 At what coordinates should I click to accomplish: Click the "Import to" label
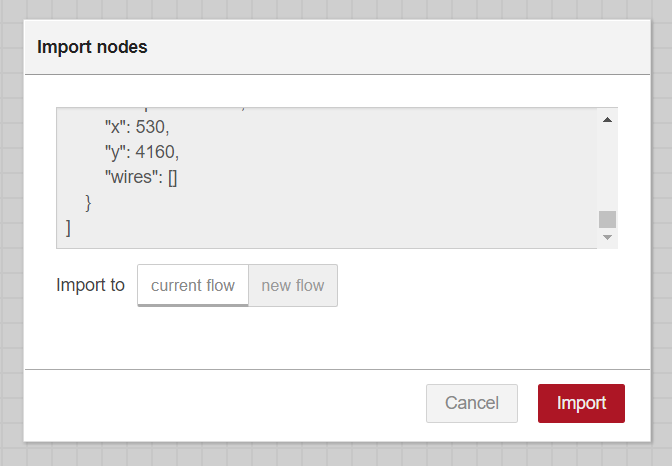tap(90, 285)
